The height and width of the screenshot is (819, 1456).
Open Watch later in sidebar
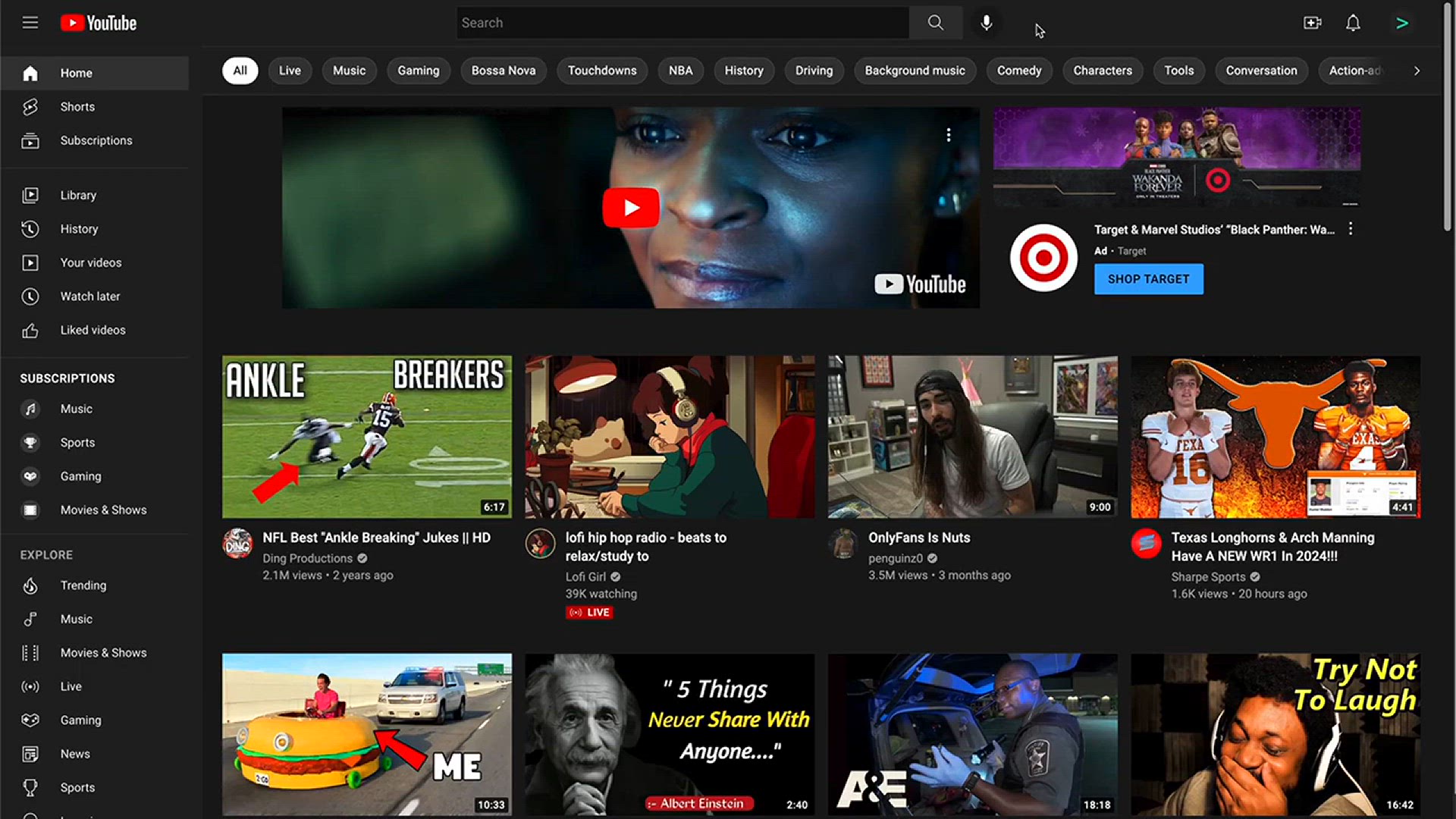click(95, 297)
